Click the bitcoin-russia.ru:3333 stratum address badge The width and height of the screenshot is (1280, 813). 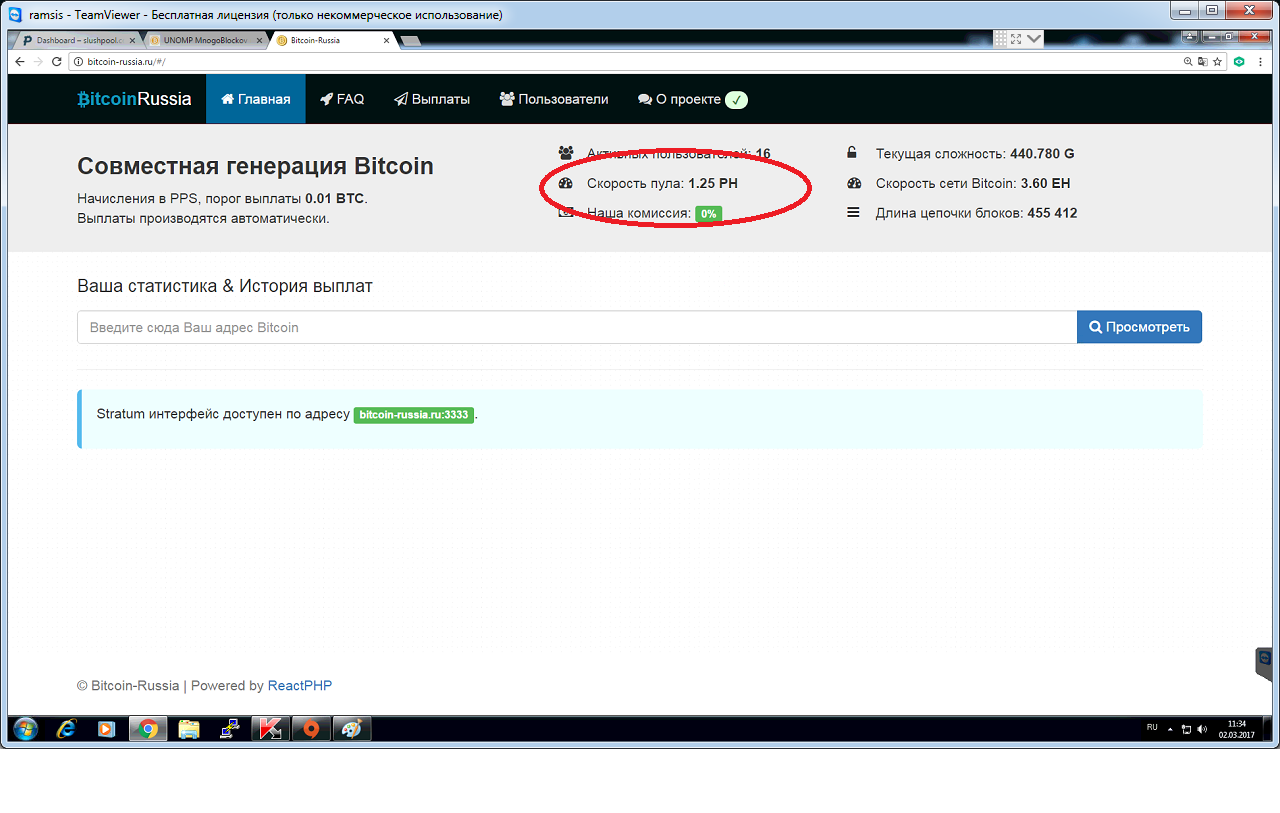coord(414,414)
